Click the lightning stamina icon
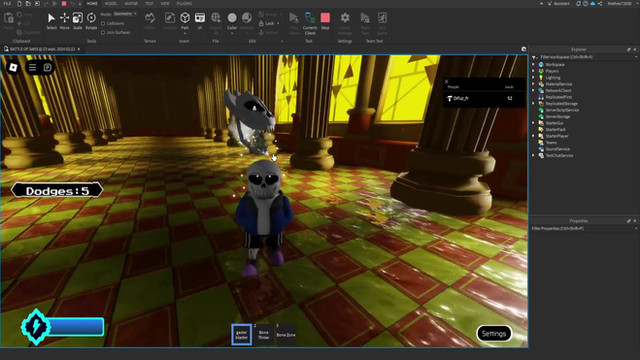The image size is (640, 360). click(36, 327)
